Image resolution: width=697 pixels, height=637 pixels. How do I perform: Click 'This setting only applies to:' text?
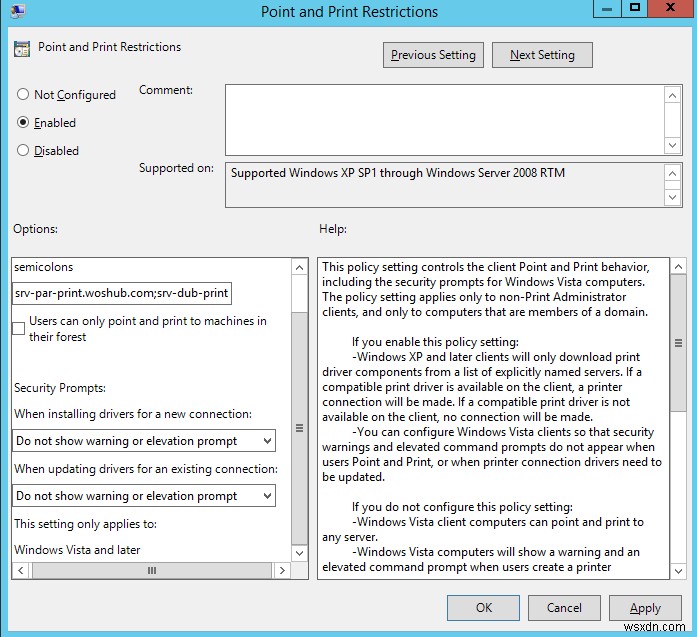[x=85, y=524]
